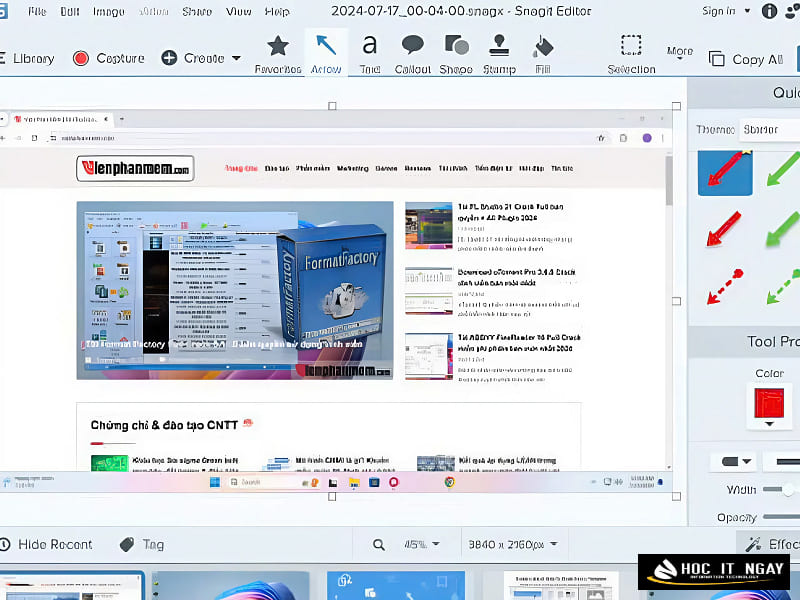
Task: Open the fourth recent capture thumbnail
Action: [561, 586]
